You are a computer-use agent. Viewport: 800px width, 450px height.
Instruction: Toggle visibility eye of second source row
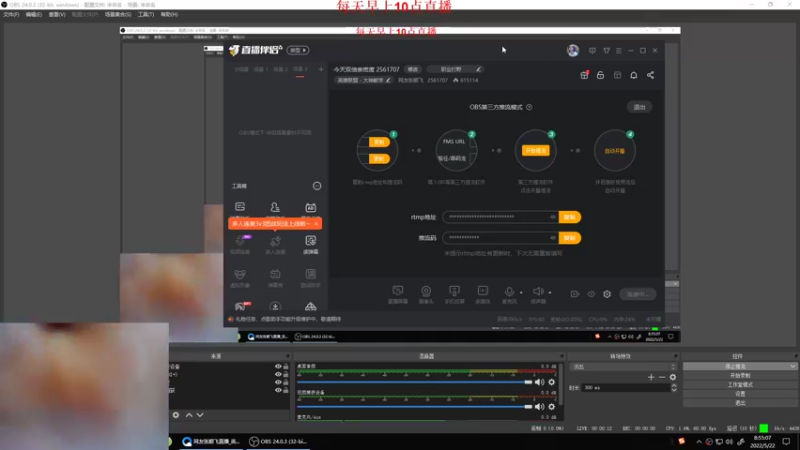coord(278,374)
